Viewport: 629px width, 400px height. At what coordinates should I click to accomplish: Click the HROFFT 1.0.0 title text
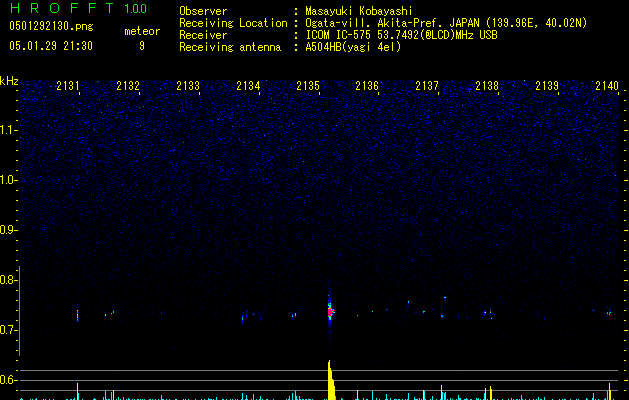(x=79, y=8)
